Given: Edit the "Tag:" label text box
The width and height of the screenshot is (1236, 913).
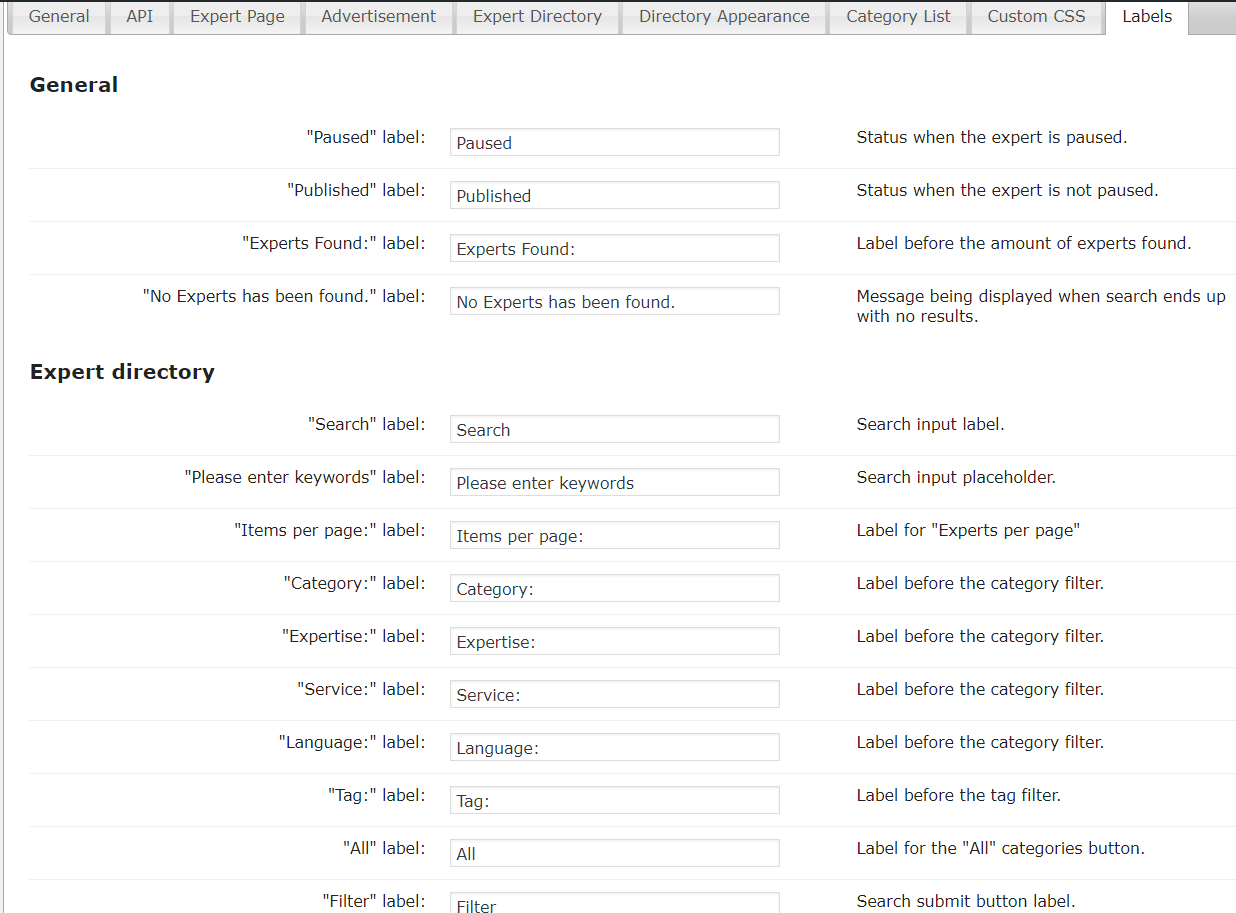Looking at the screenshot, I should click(x=614, y=800).
